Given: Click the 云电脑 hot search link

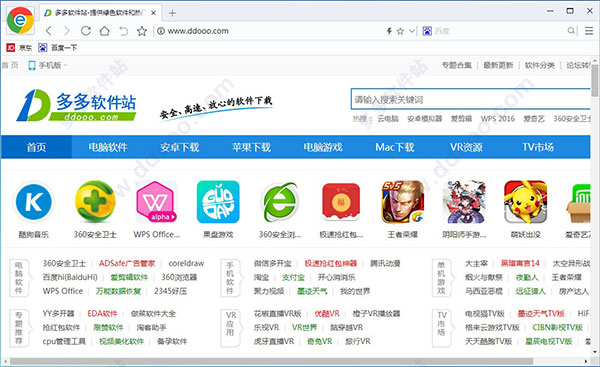Looking at the screenshot, I should tap(388, 119).
